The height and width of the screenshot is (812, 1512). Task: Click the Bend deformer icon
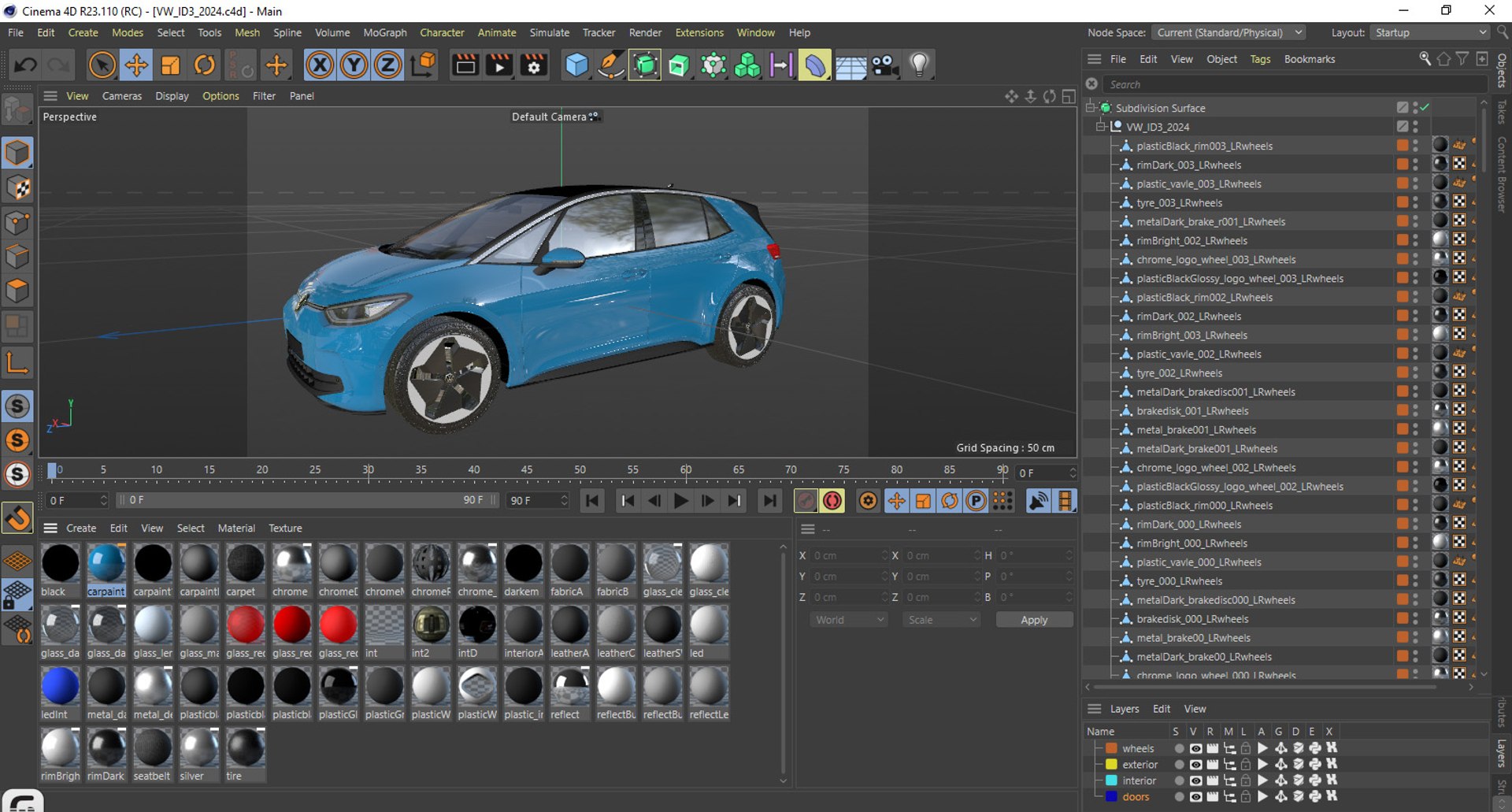point(815,65)
